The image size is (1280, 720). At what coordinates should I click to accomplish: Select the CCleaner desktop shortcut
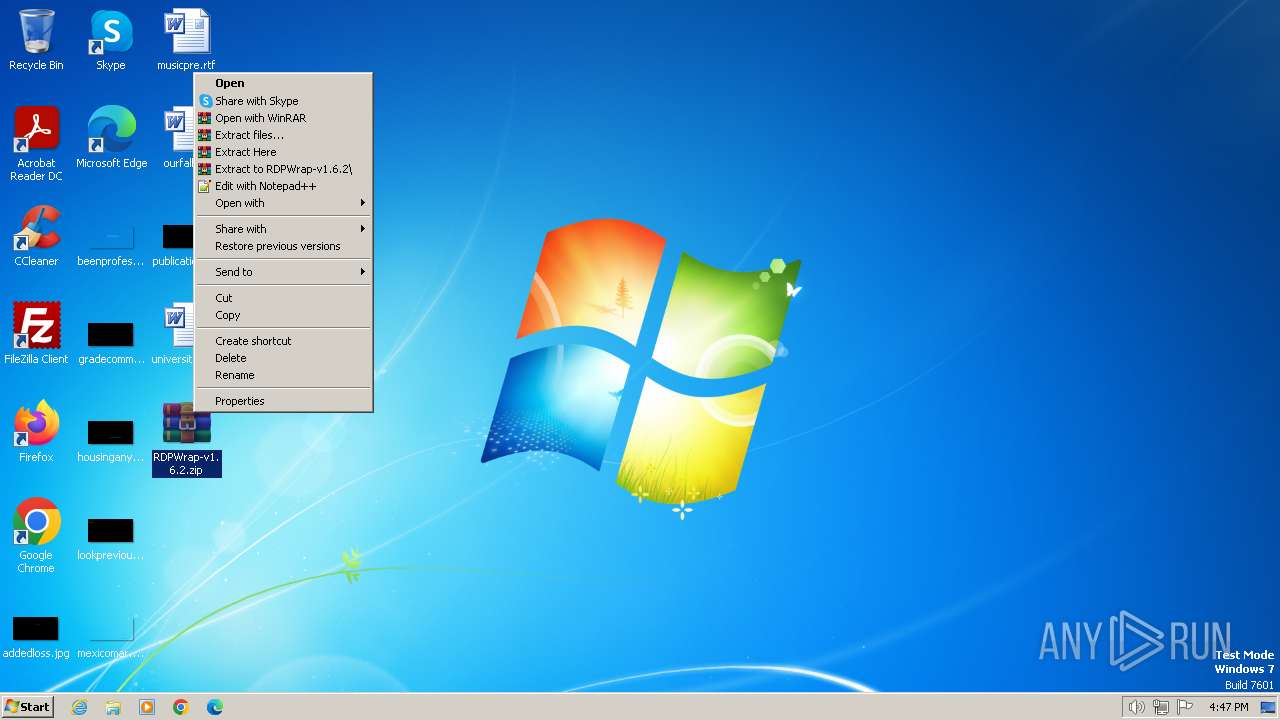click(36, 236)
